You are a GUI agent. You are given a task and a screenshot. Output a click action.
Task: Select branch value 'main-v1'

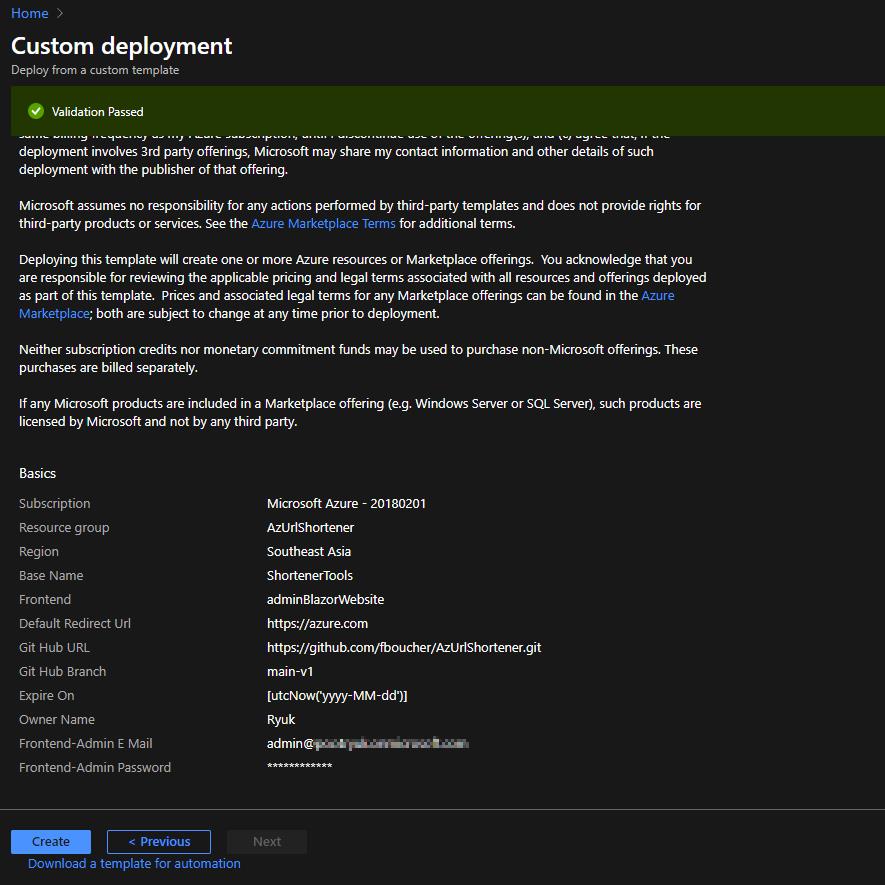[x=290, y=672]
